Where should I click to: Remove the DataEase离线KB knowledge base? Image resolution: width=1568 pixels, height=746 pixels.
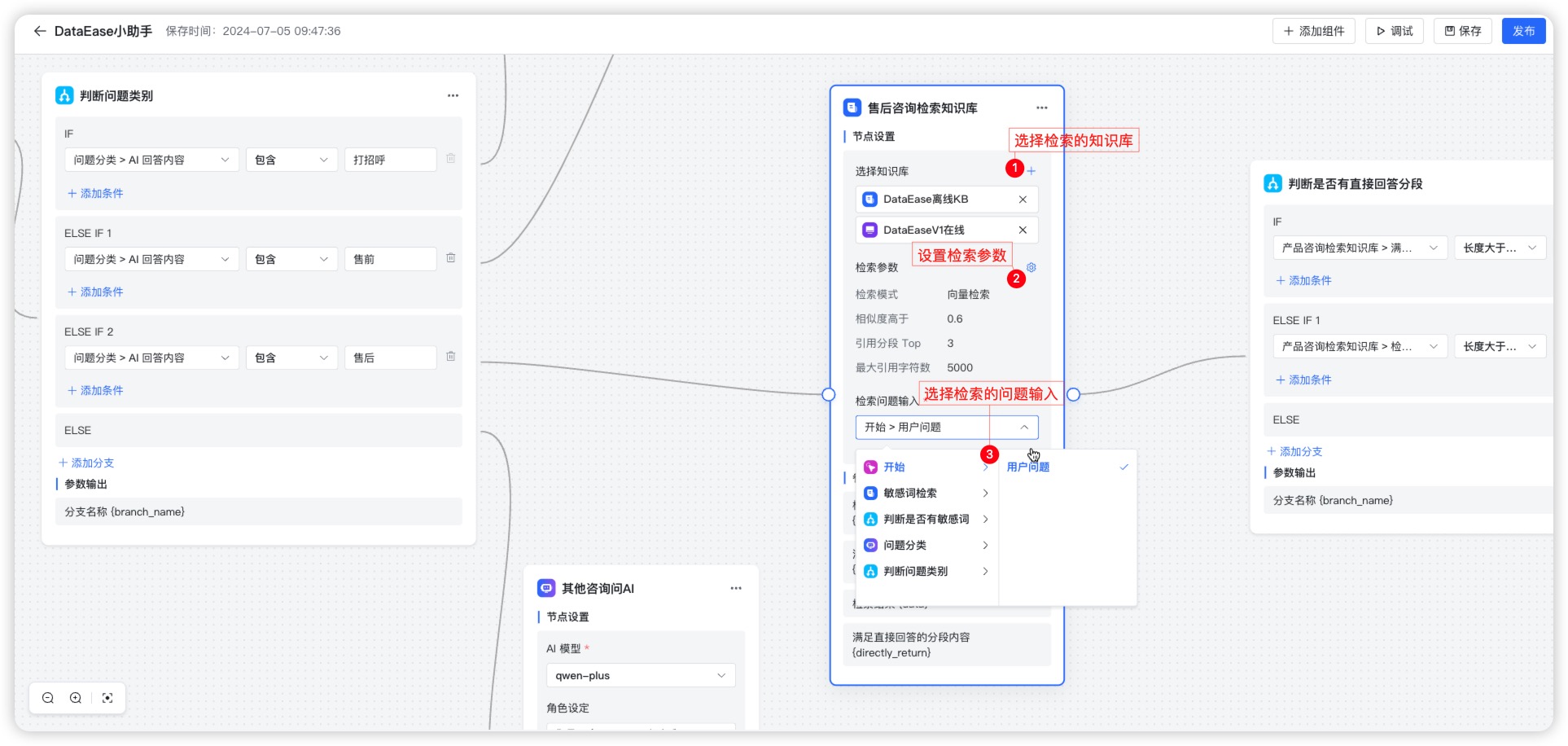[1022, 199]
